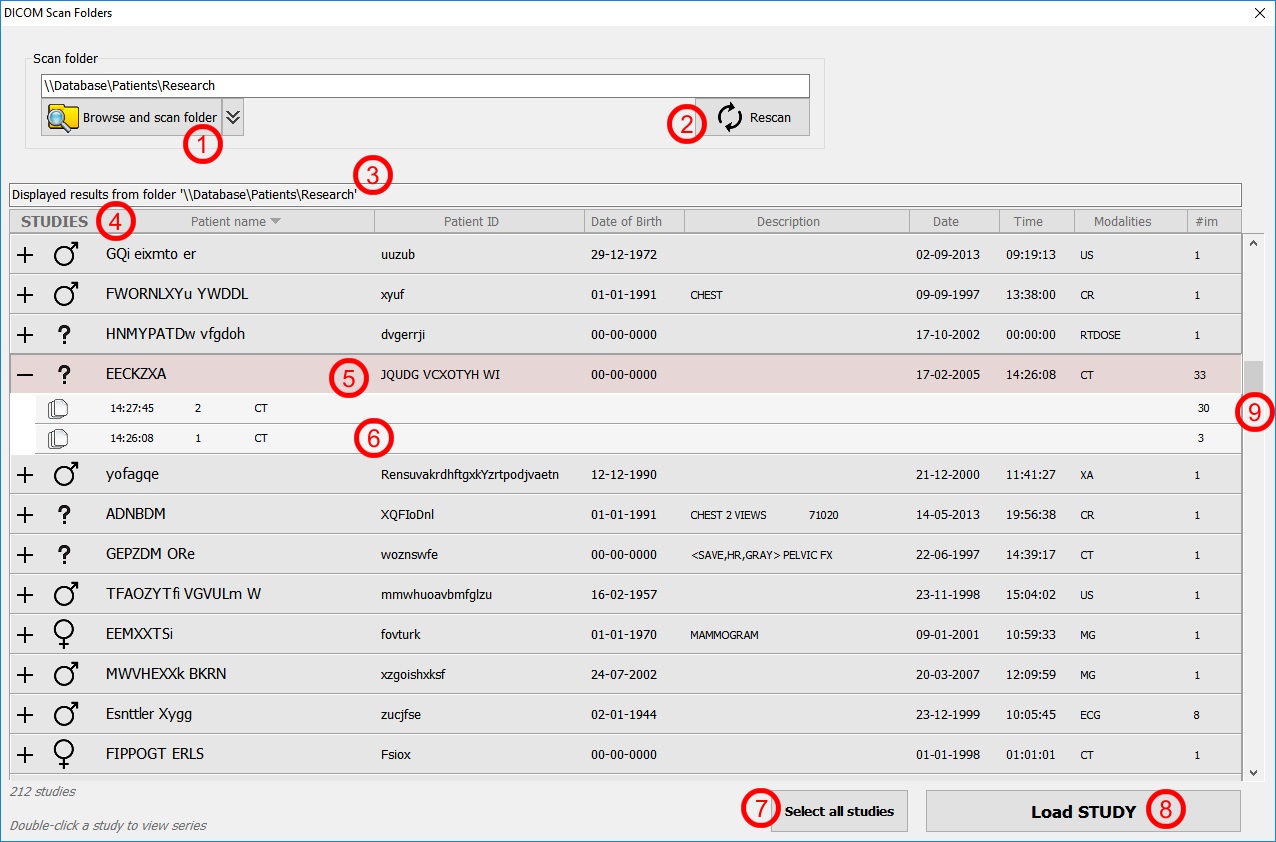Select the image count 30 of series 2
Viewport: 1276px width, 842px height.
[1204, 408]
